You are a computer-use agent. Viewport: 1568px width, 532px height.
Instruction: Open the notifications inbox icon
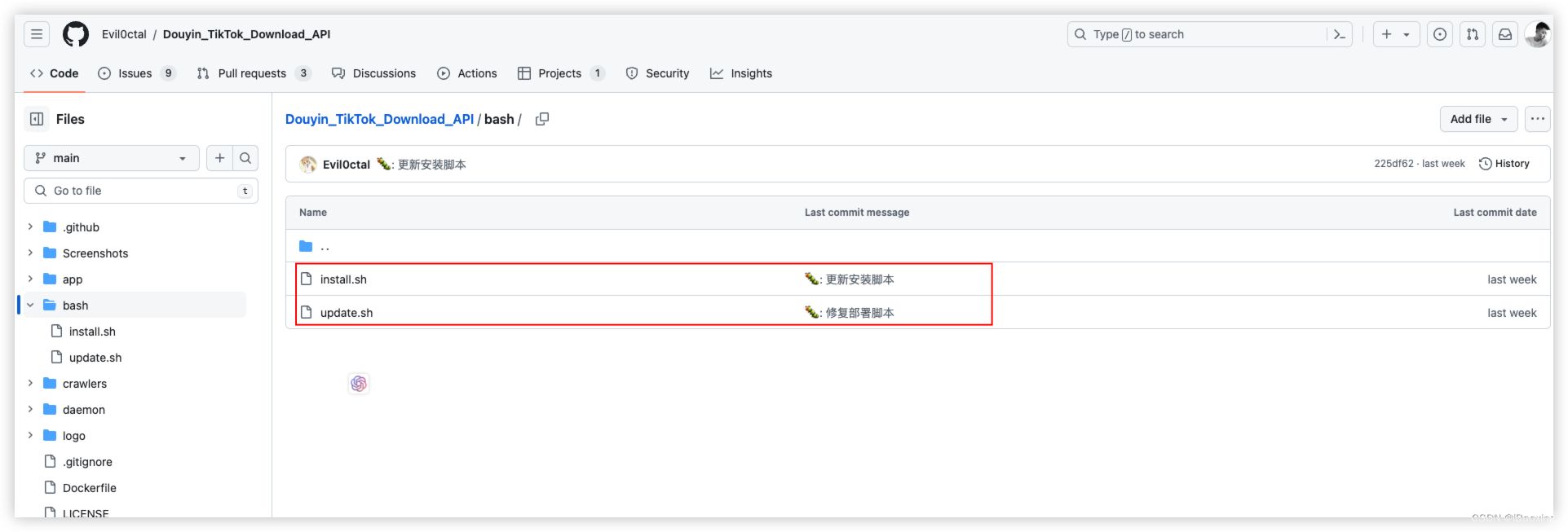[x=1505, y=34]
